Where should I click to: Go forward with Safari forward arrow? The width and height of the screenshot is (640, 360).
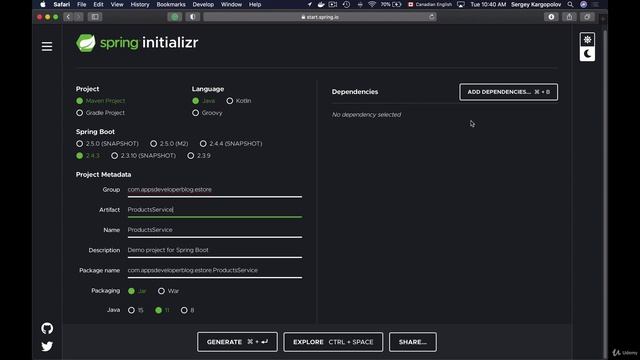[x=79, y=17]
